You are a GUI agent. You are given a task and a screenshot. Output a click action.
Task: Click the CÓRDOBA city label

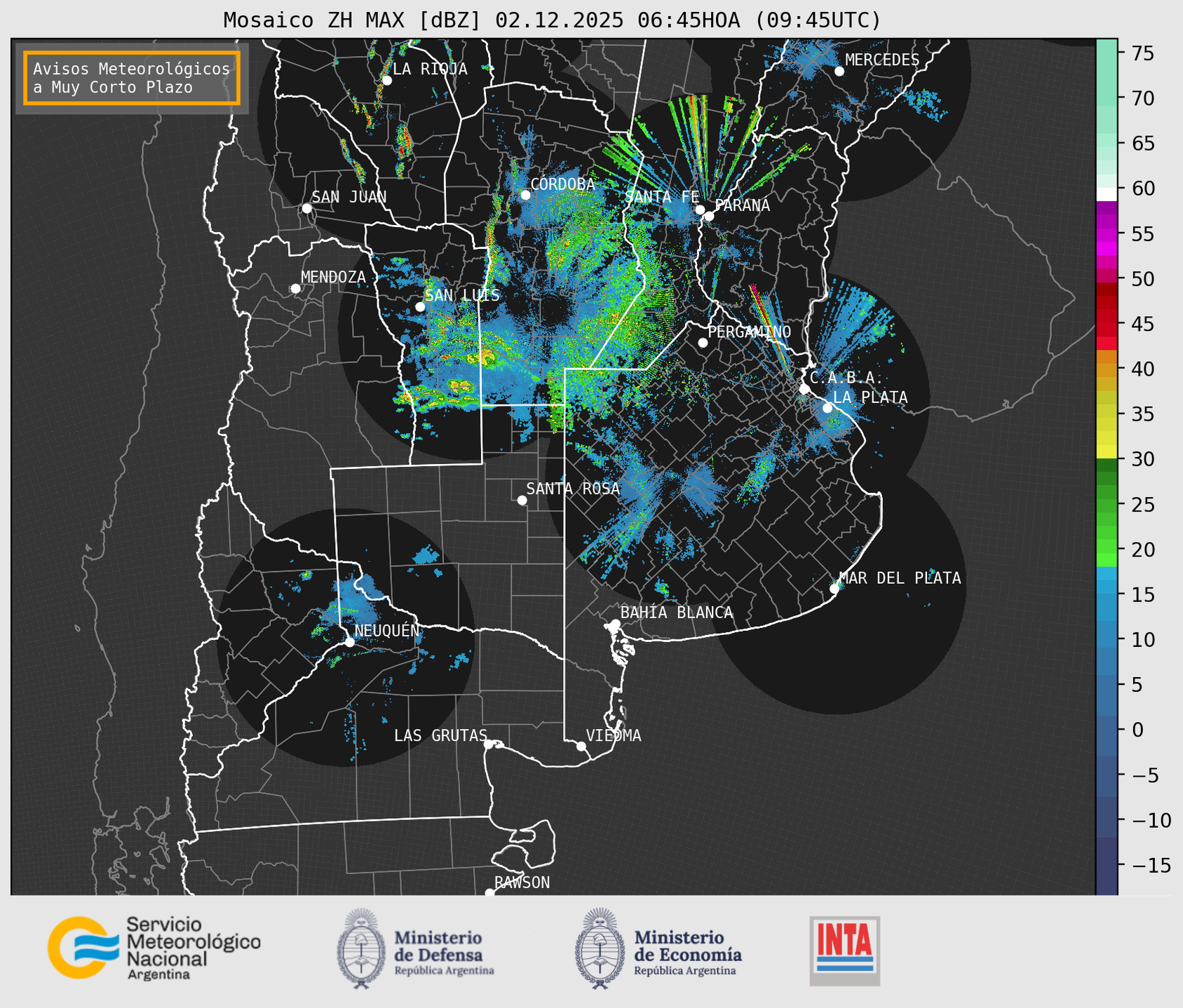[x=562, y=184]
